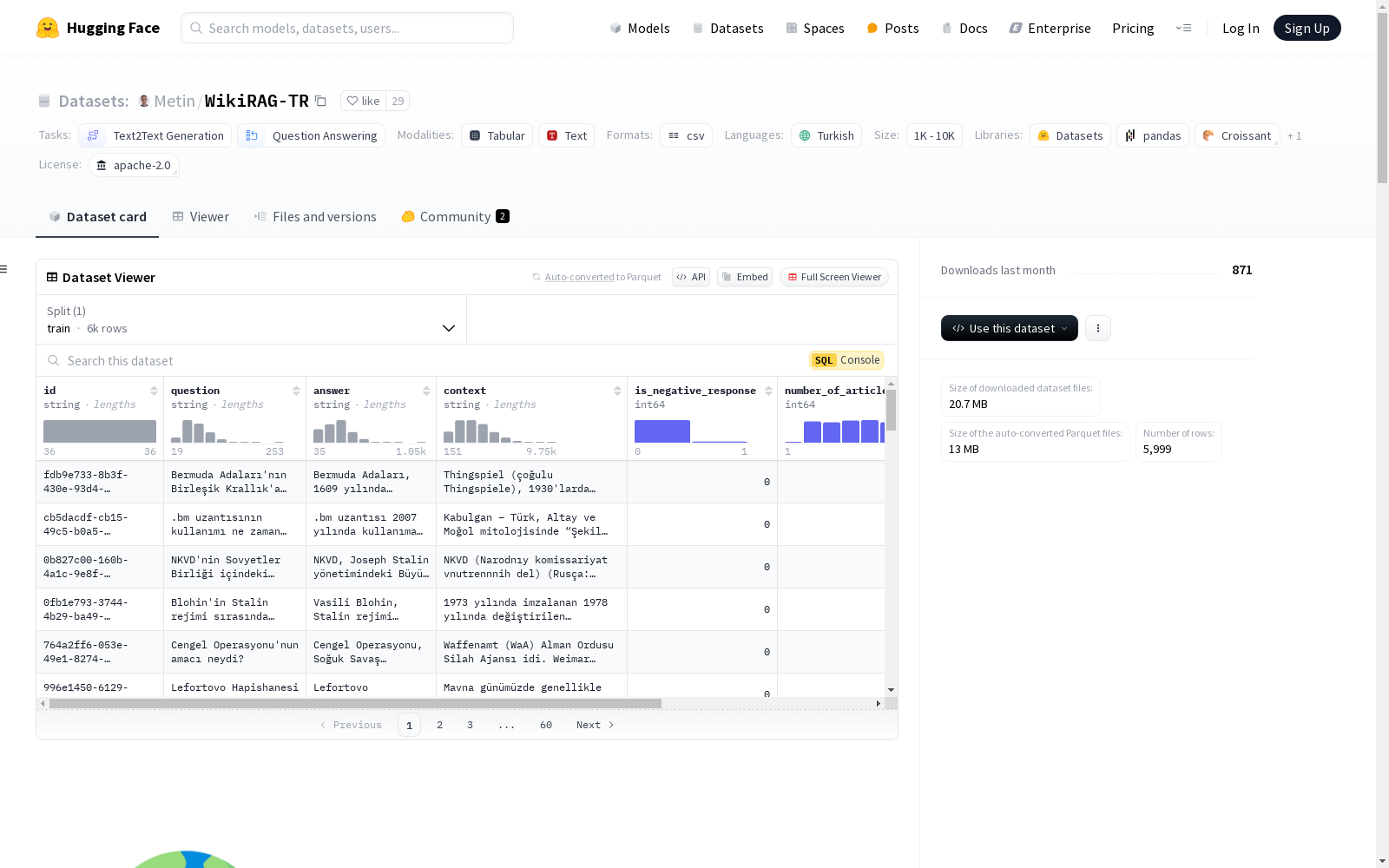Select the Text2Text Generation task tag
The image size is (1389, 868).
point(155,135)
